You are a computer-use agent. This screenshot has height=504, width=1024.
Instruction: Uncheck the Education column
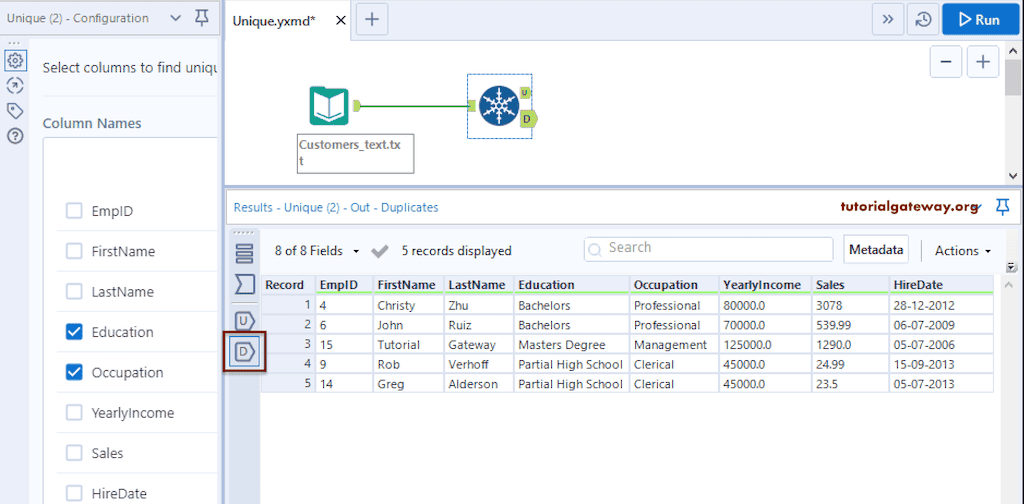tap(74, 332)
